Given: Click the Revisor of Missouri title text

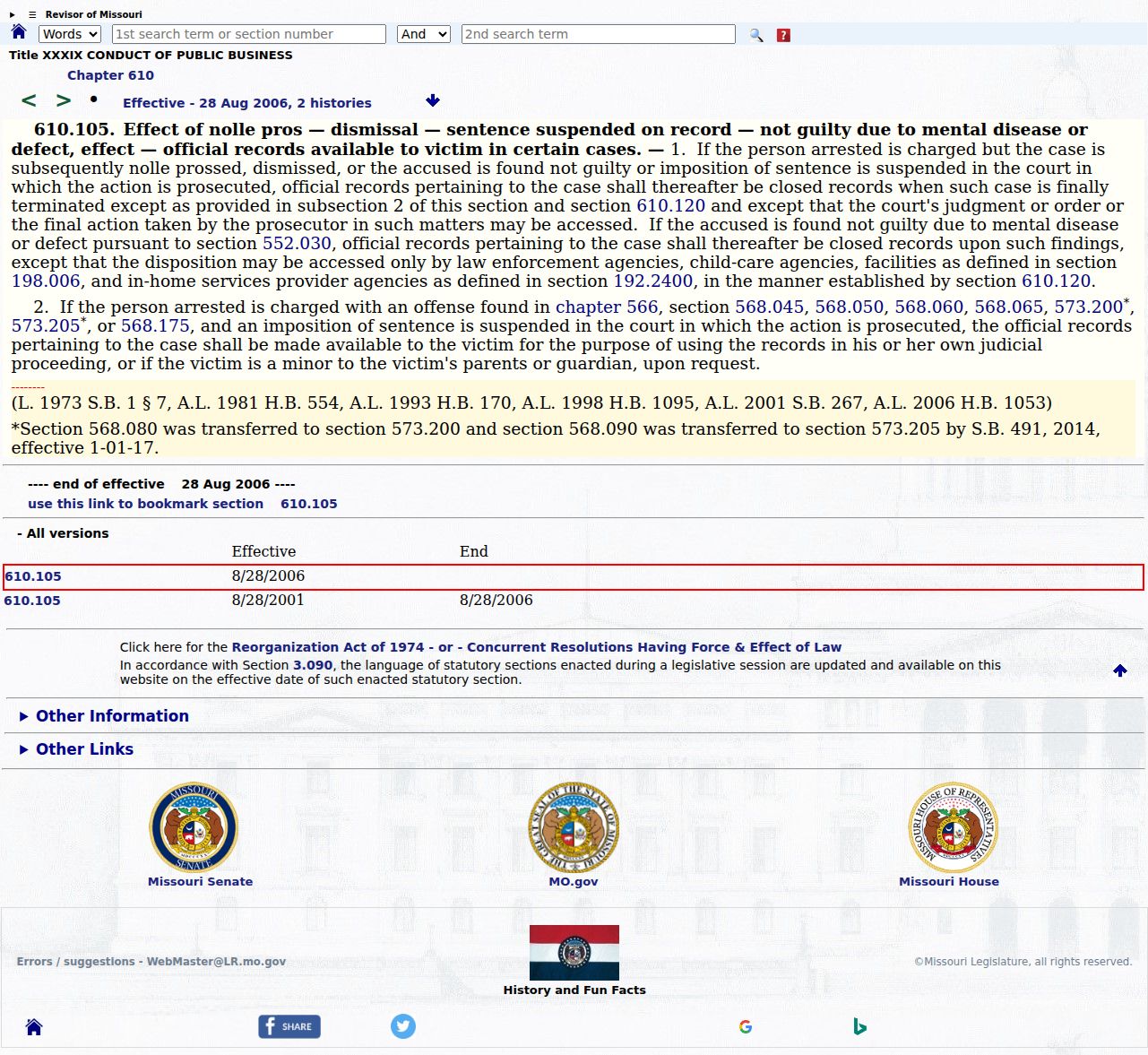Looking at the screenshot, I should pos(93,14).
